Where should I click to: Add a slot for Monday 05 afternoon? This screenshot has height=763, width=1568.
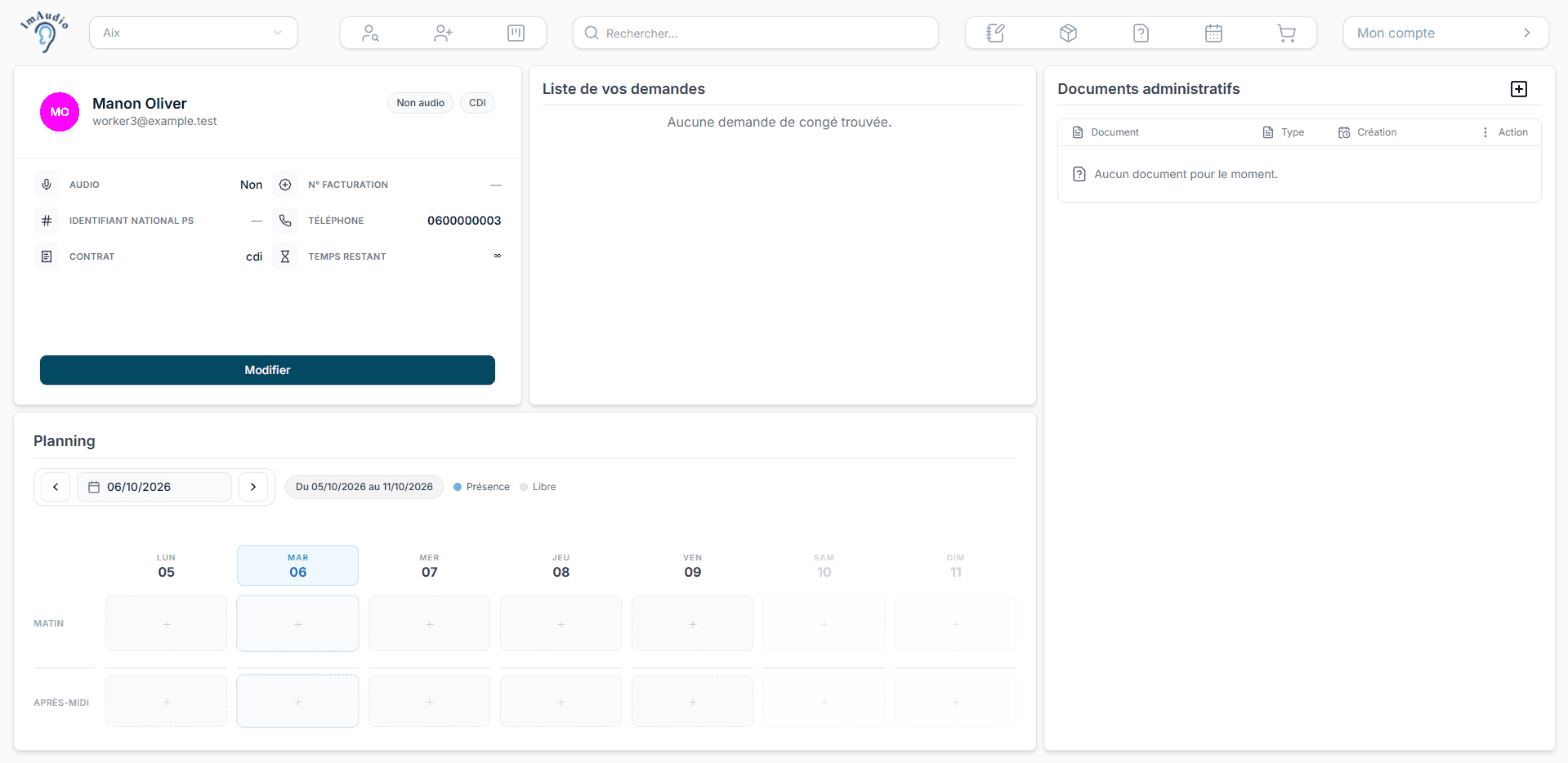point(166,701)
